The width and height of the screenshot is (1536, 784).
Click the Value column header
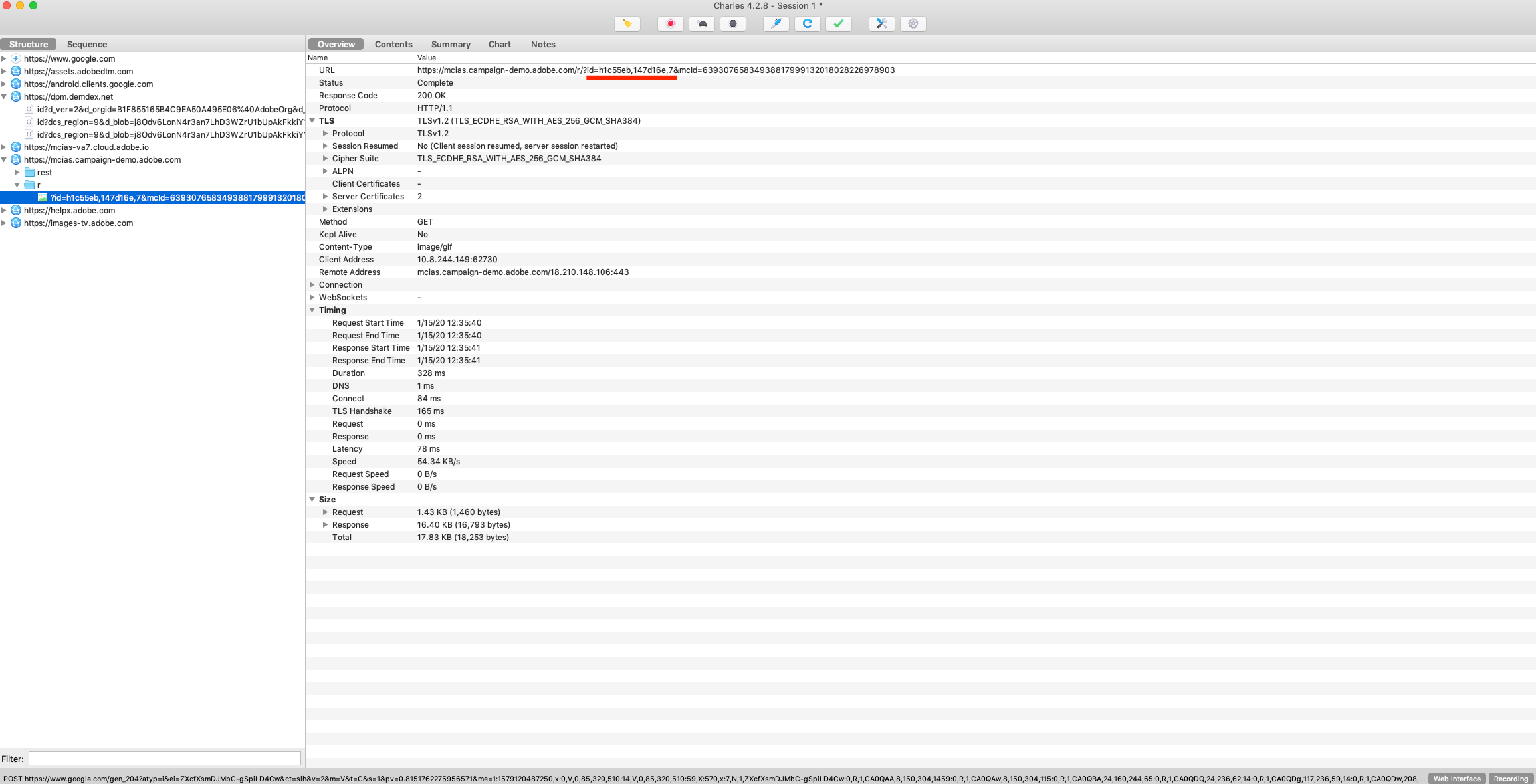(x=427, y=58)
